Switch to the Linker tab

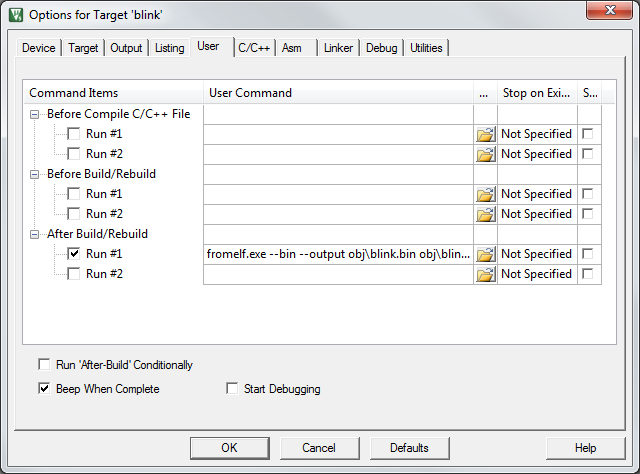click(338, 48)
